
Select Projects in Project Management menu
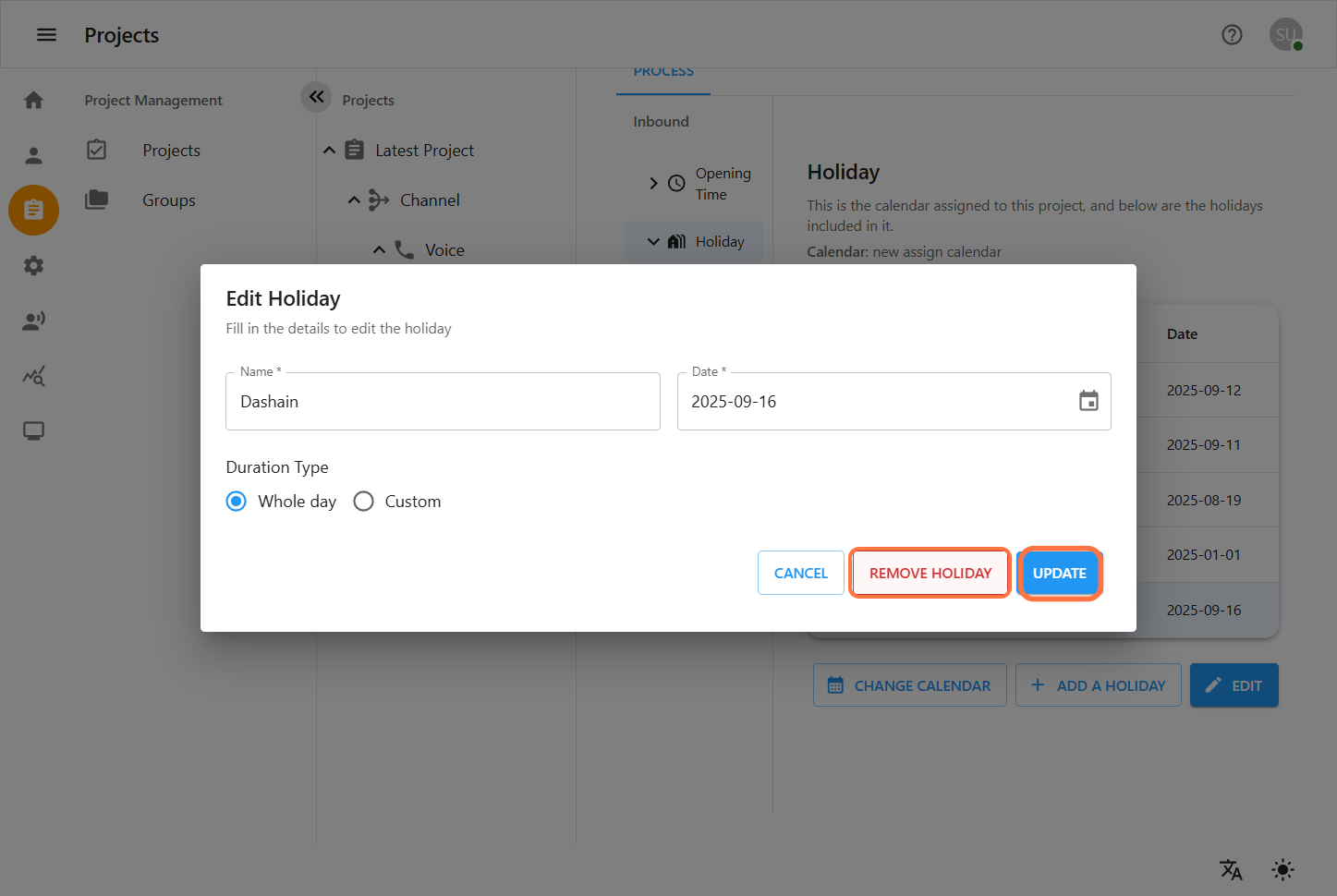point(171,151)
